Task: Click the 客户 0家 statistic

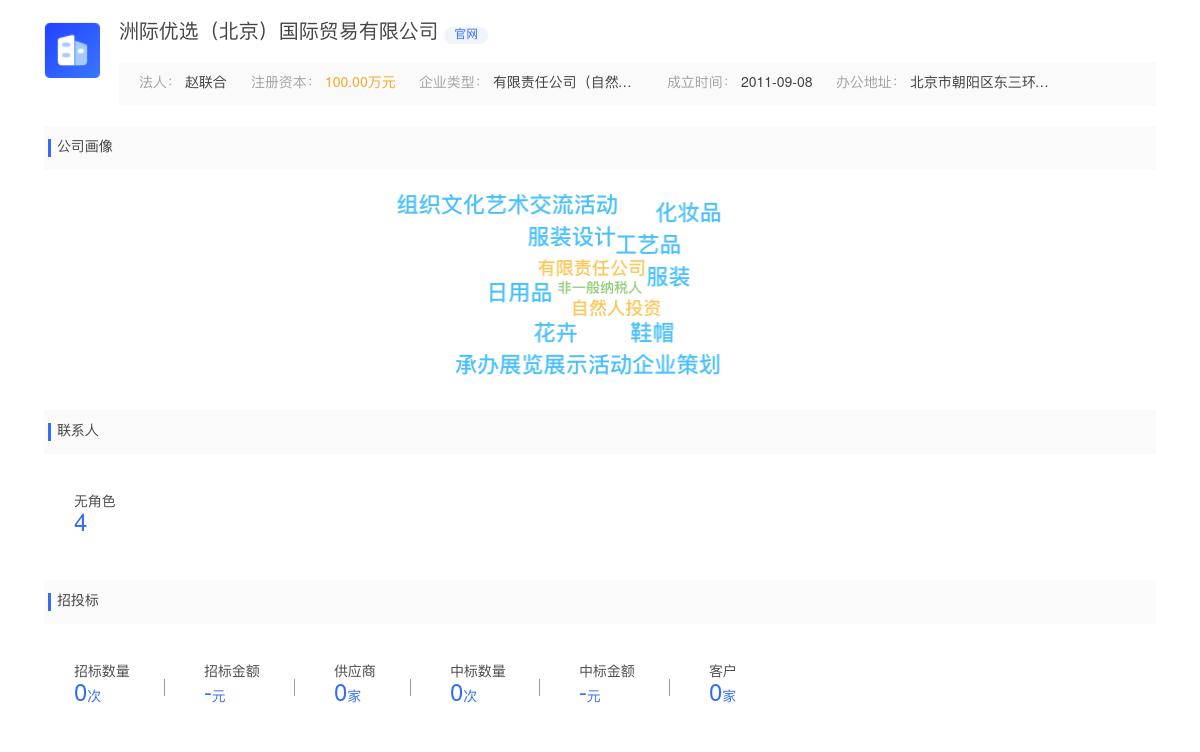Action: point(722,692)
